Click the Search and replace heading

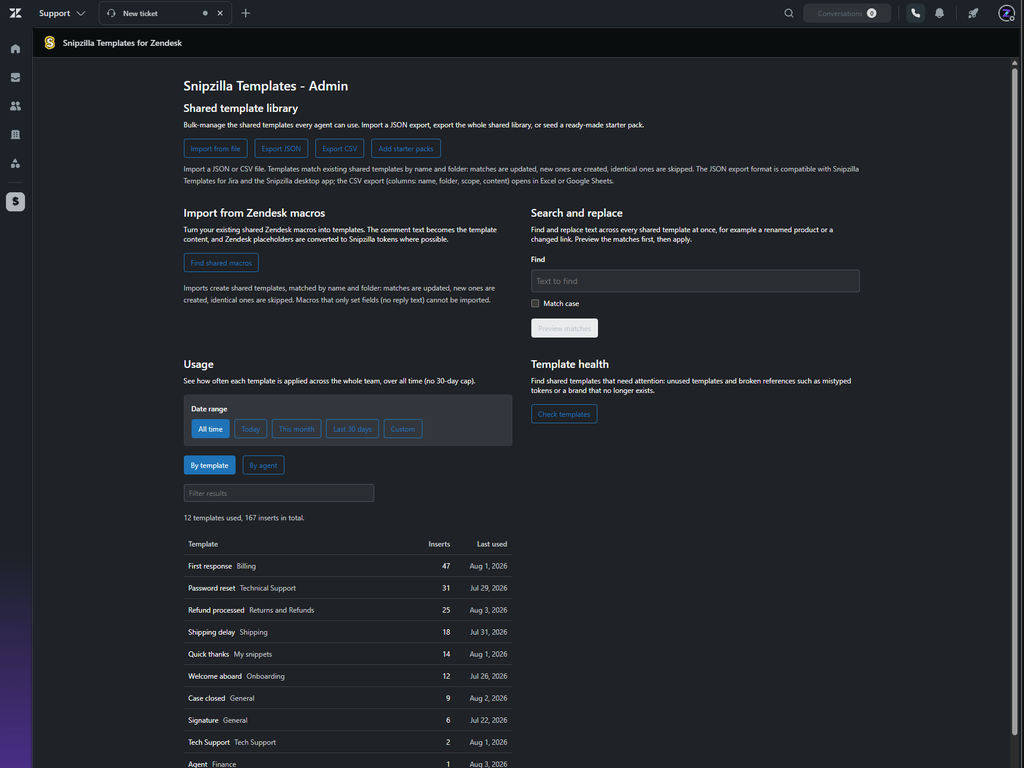pyautogui.click(x=577, y=214)
